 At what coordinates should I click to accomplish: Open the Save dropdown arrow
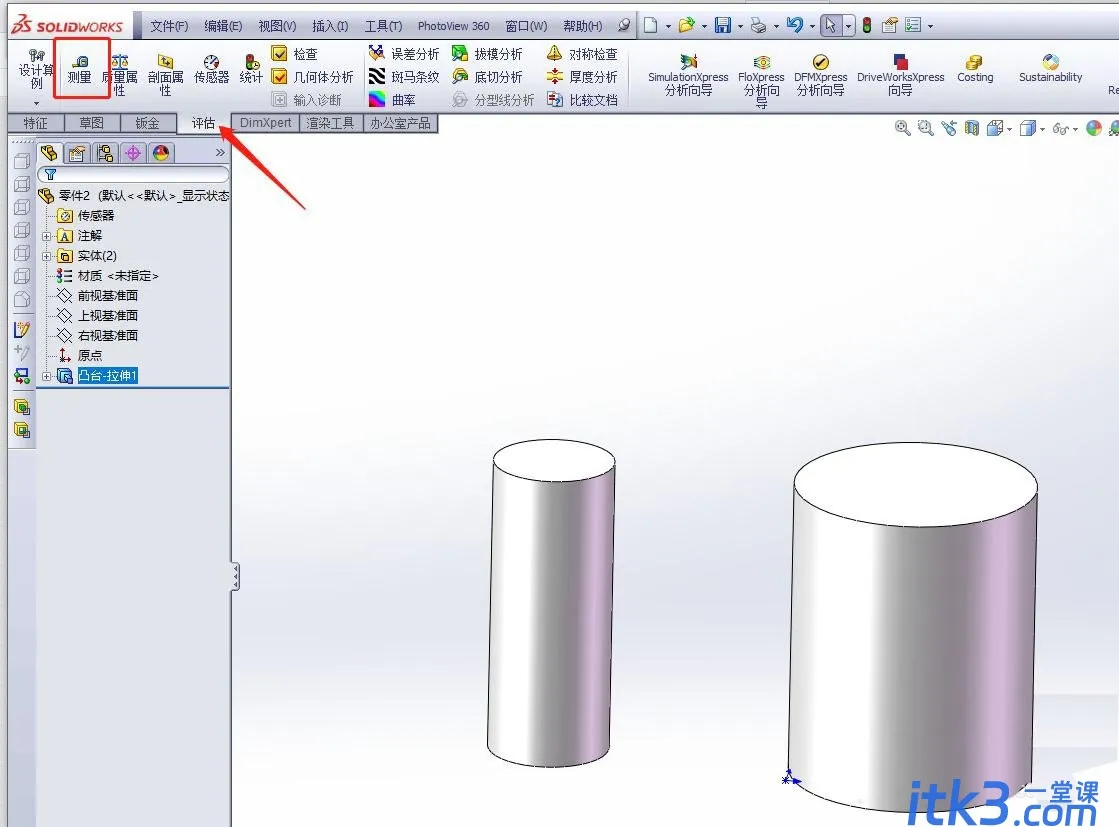click(740, 26)
